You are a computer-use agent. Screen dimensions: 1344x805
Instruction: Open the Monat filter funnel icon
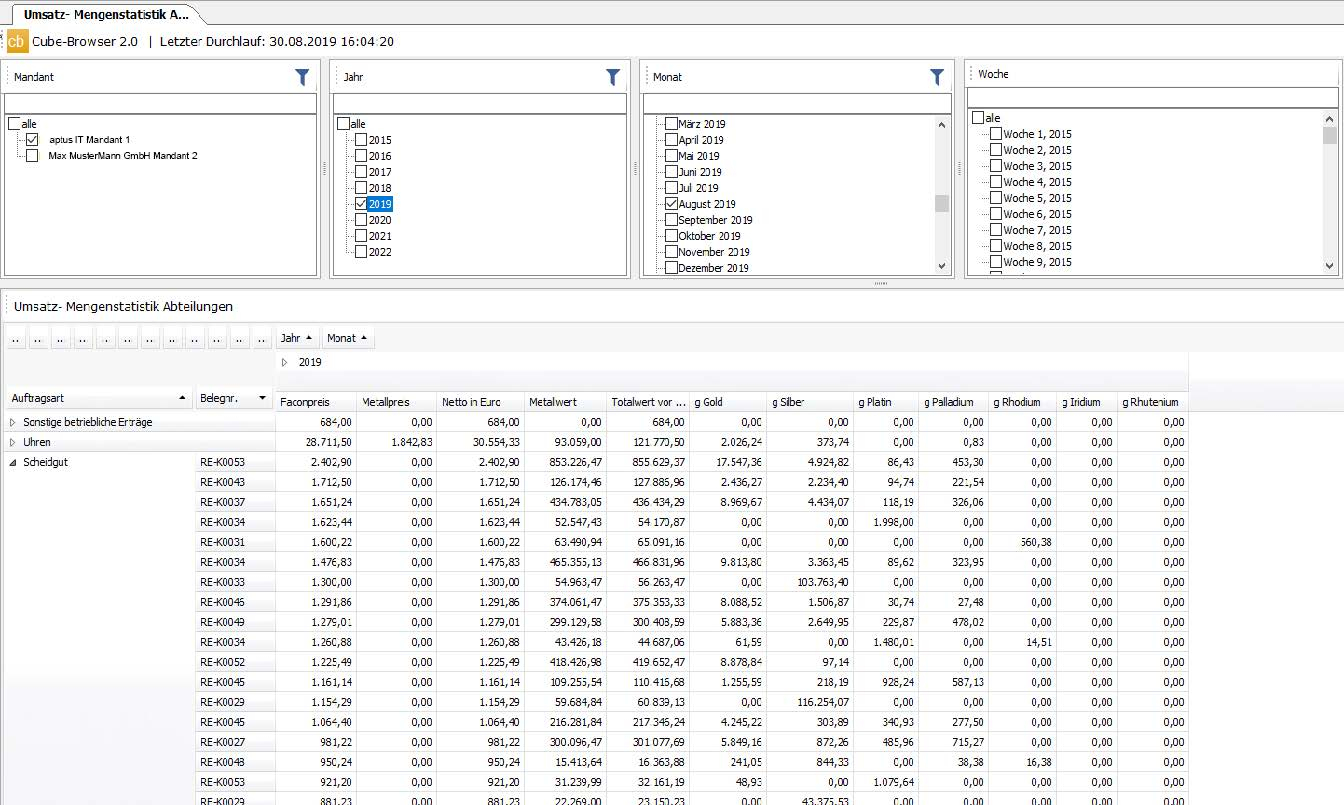click(x=936, y=77)
